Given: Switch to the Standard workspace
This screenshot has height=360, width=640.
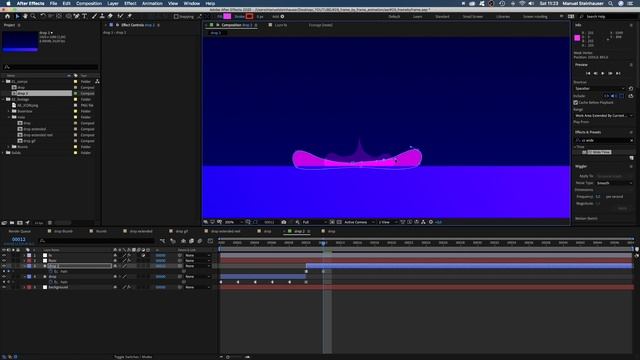Looking at the screenshot, I should (442, 17).
